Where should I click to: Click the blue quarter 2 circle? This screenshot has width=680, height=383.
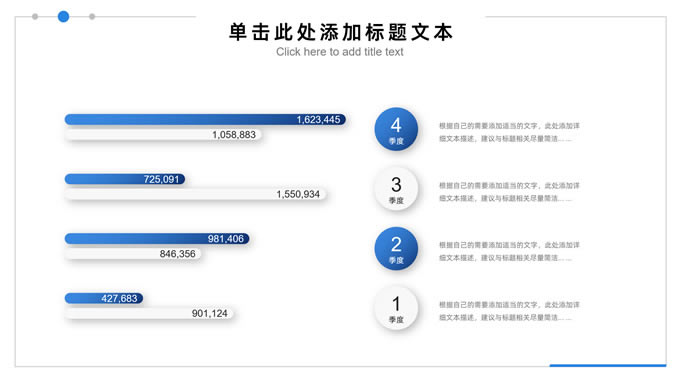(396, 249)
